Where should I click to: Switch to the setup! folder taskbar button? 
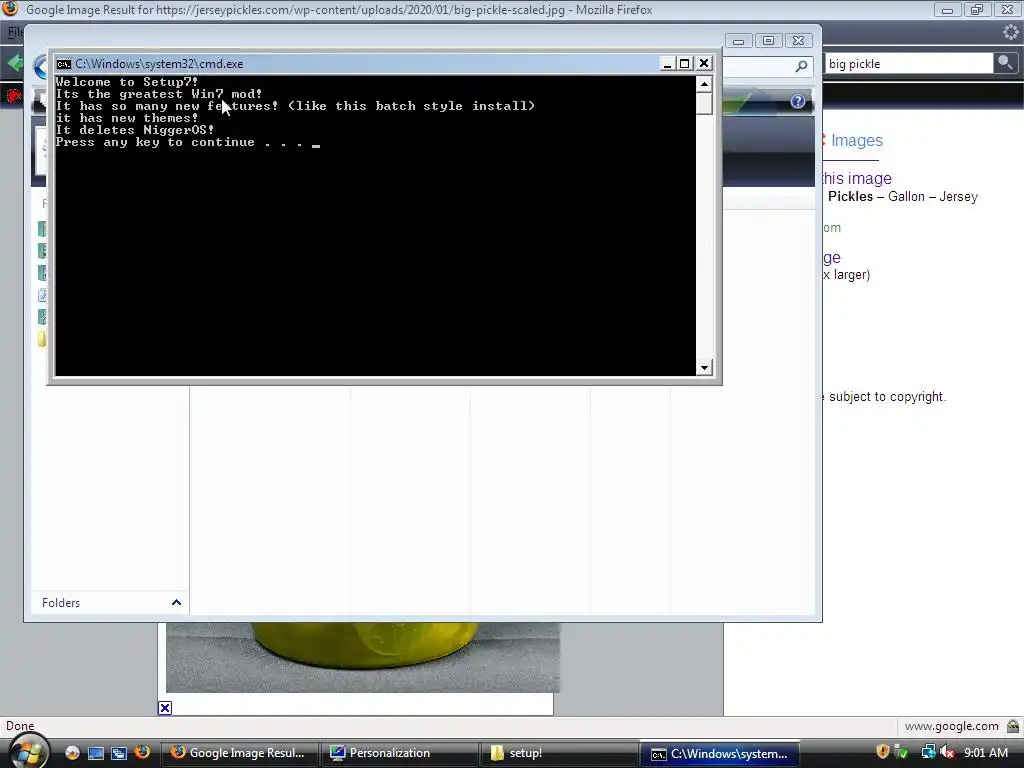[559, 753]
